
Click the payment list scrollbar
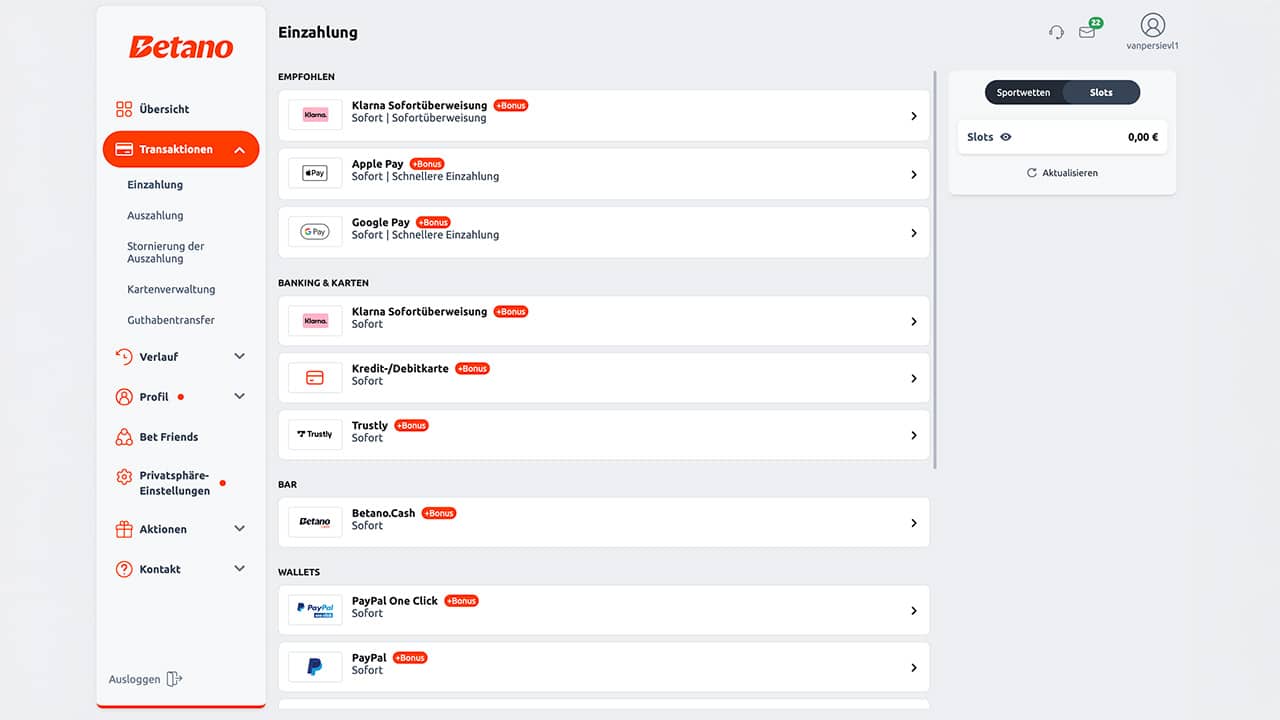pyautogui.click(x=935, y=268)
